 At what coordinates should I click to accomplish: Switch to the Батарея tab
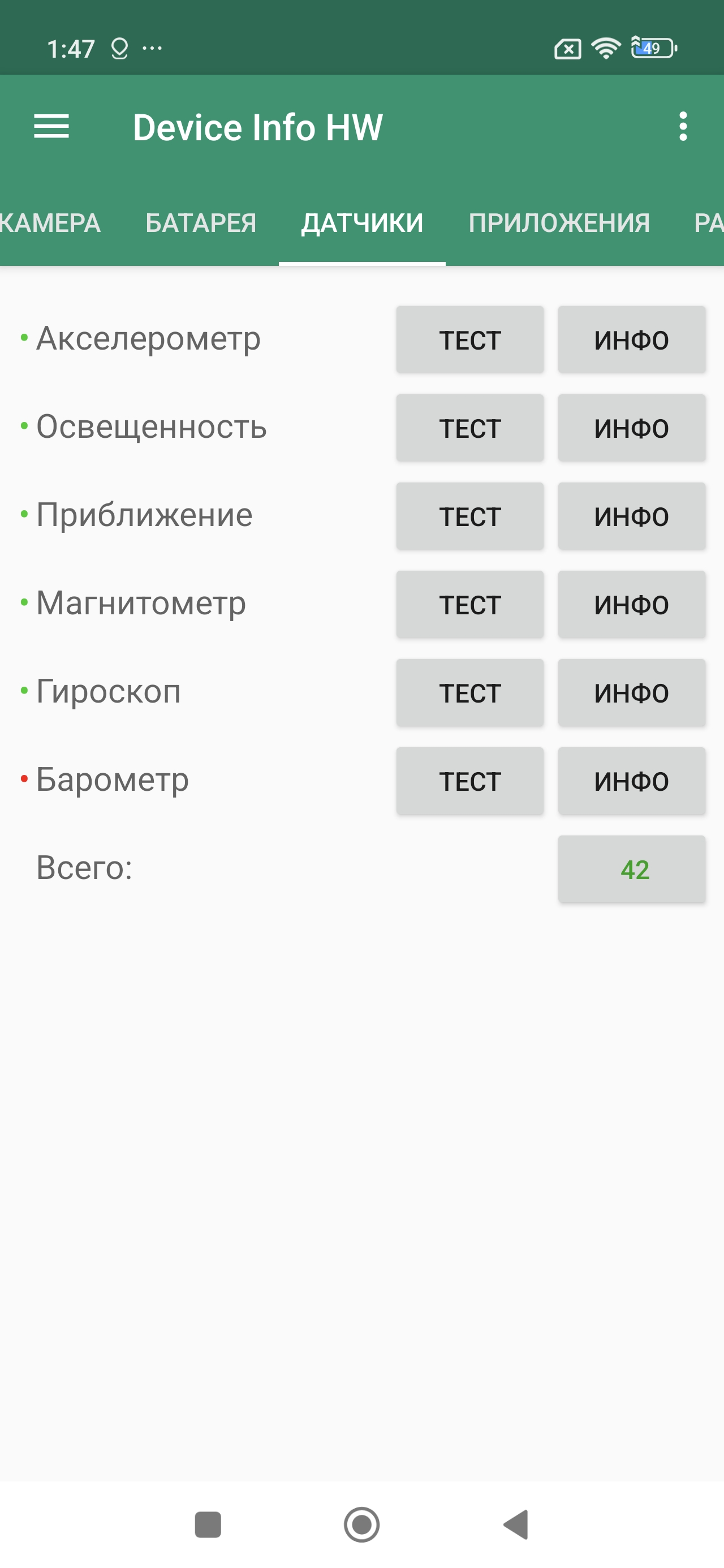coord(201,223)
